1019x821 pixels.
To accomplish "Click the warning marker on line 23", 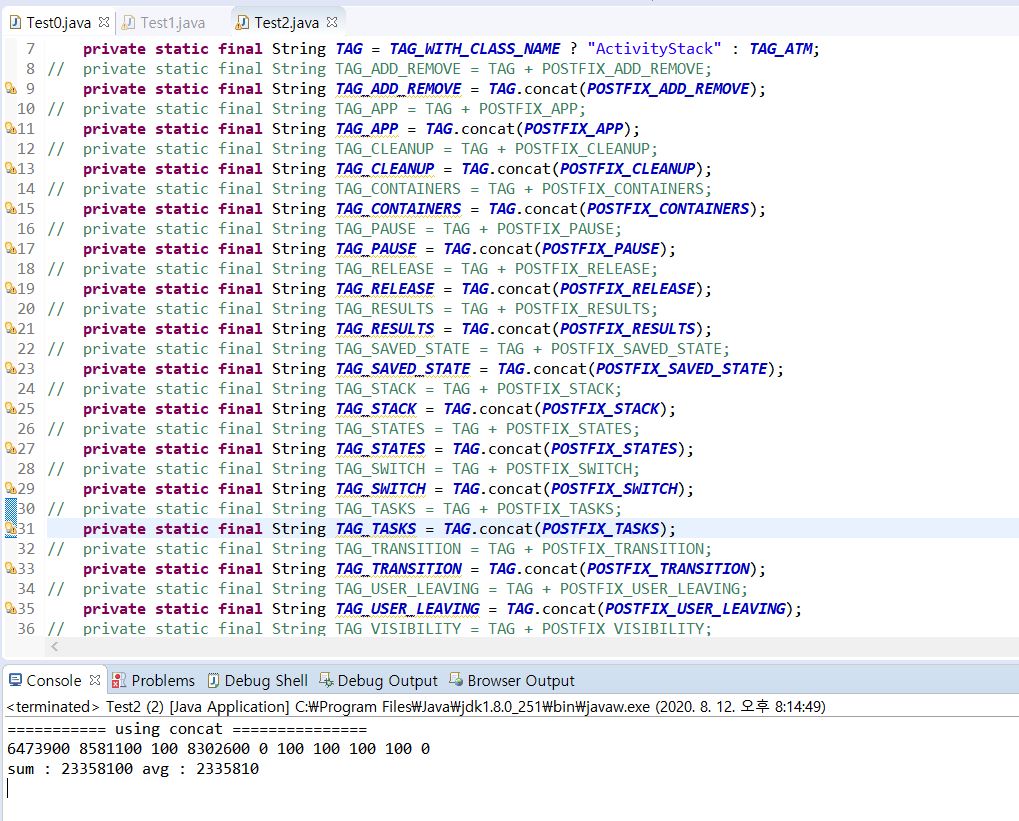I will 10,368.
